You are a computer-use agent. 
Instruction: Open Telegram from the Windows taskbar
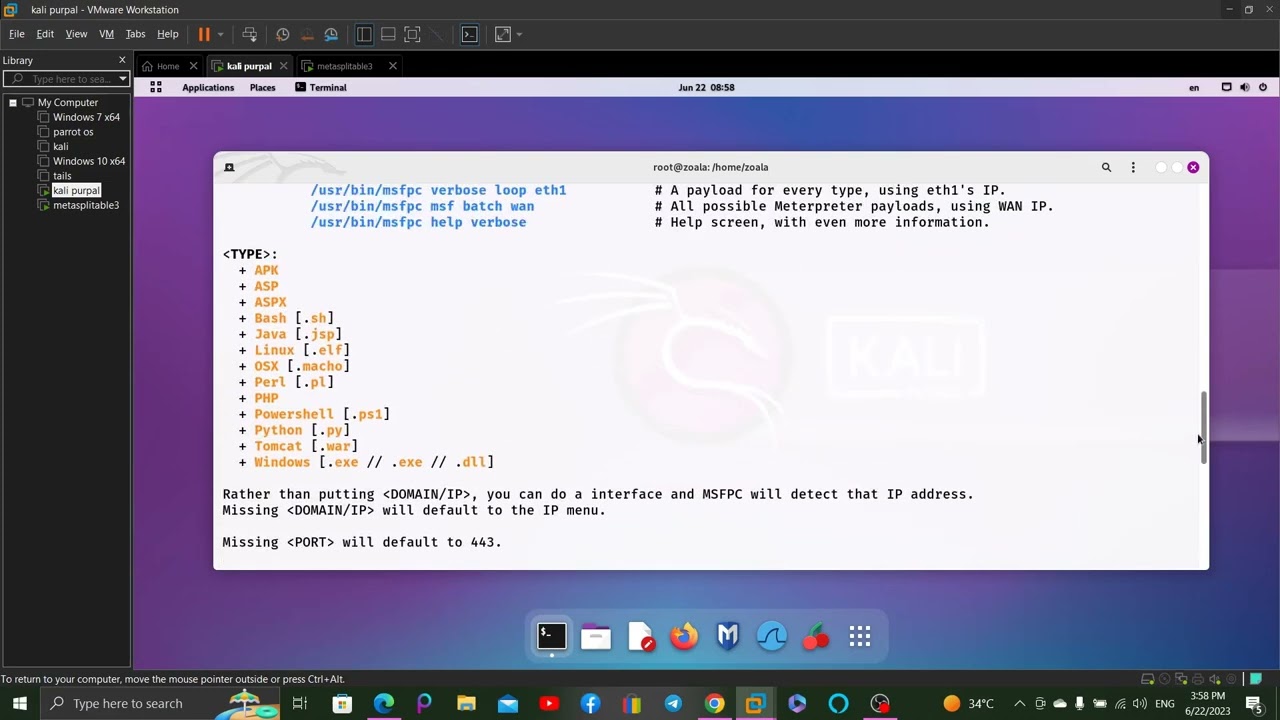point(672,703)
